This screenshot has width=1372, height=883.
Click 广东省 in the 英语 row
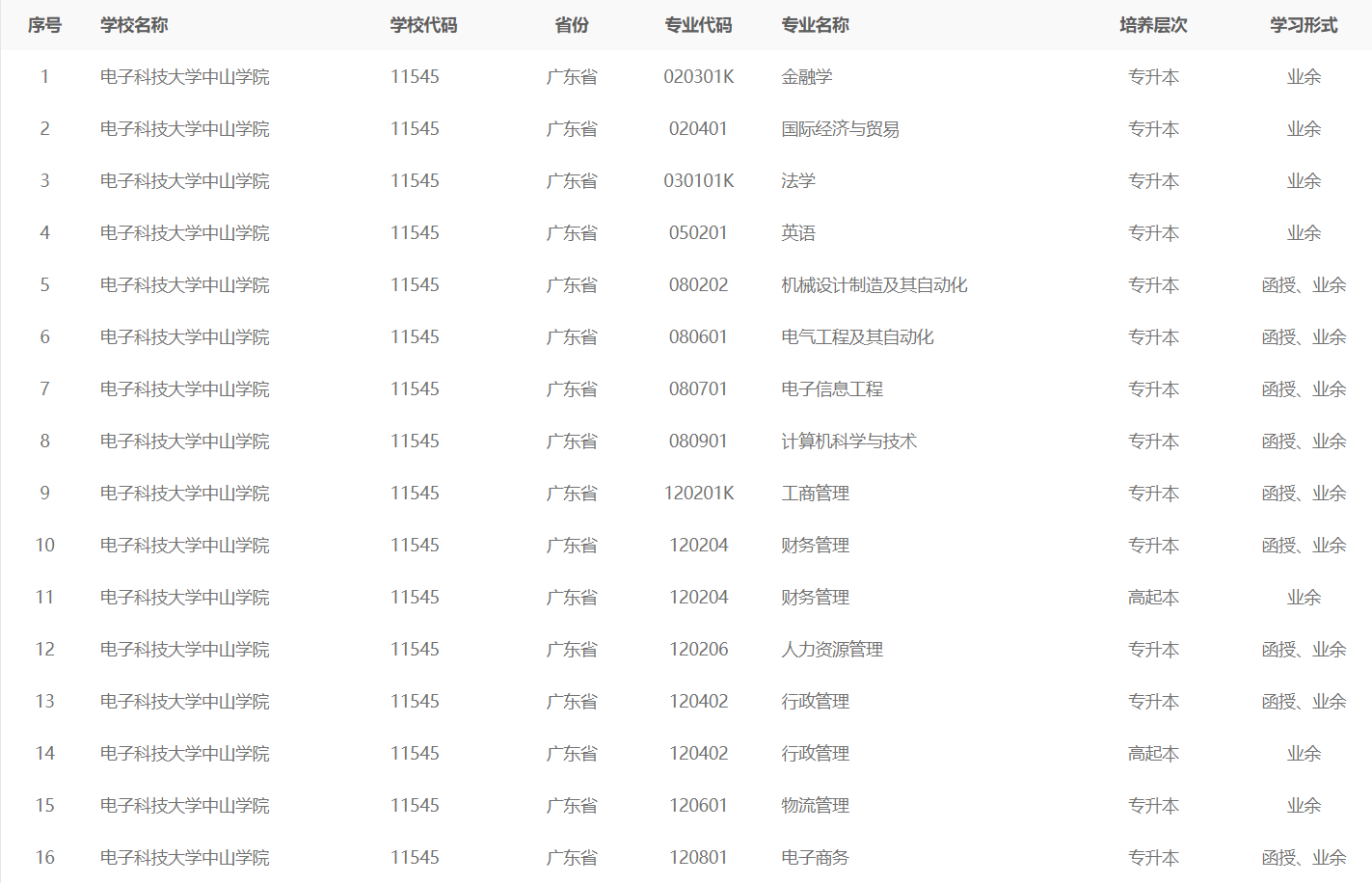(x=572, y=233)
